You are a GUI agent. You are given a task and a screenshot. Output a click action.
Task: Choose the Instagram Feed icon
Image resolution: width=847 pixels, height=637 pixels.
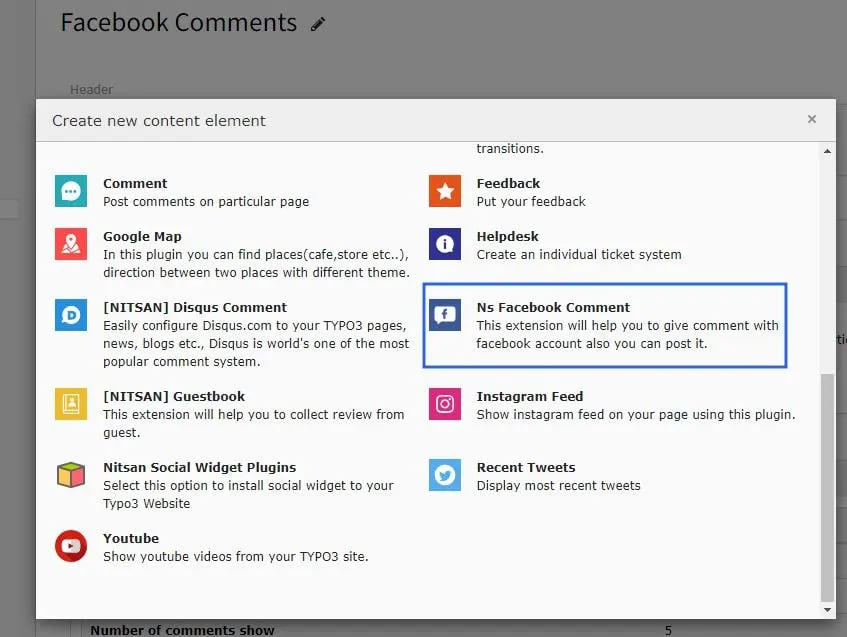point(445,404)
